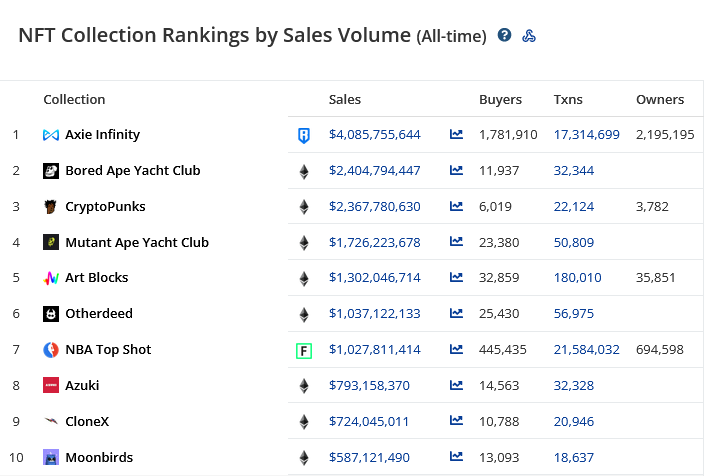Click Ethereum icon in CryptoPunks row
The width and height of the screenshot is (706, 476).
(x=304, y=207)
